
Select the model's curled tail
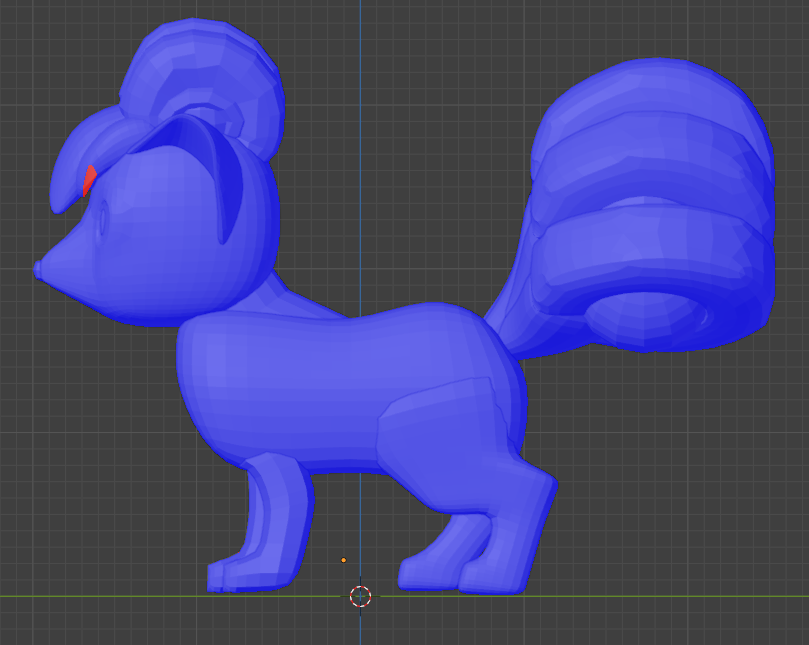[x=653, y=206]
